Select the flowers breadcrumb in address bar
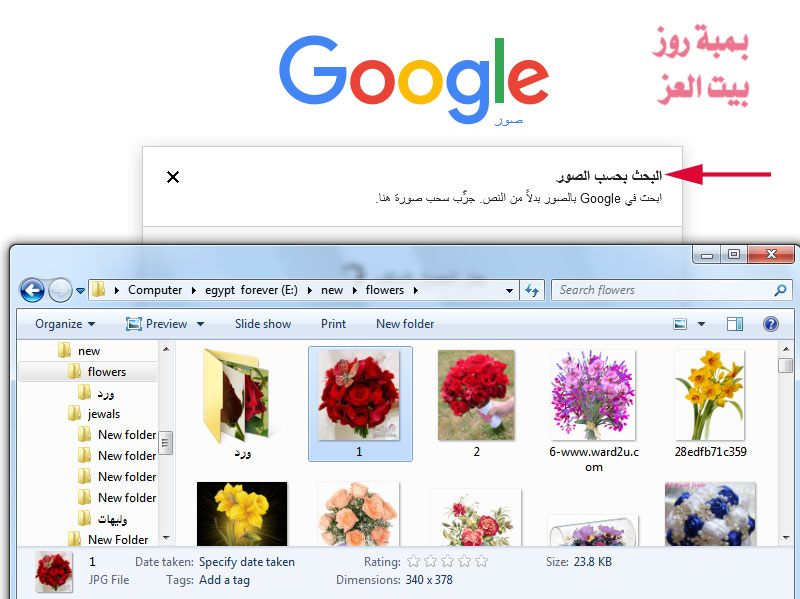Viewport: 800px width, 599px height. tap(385, 290)
